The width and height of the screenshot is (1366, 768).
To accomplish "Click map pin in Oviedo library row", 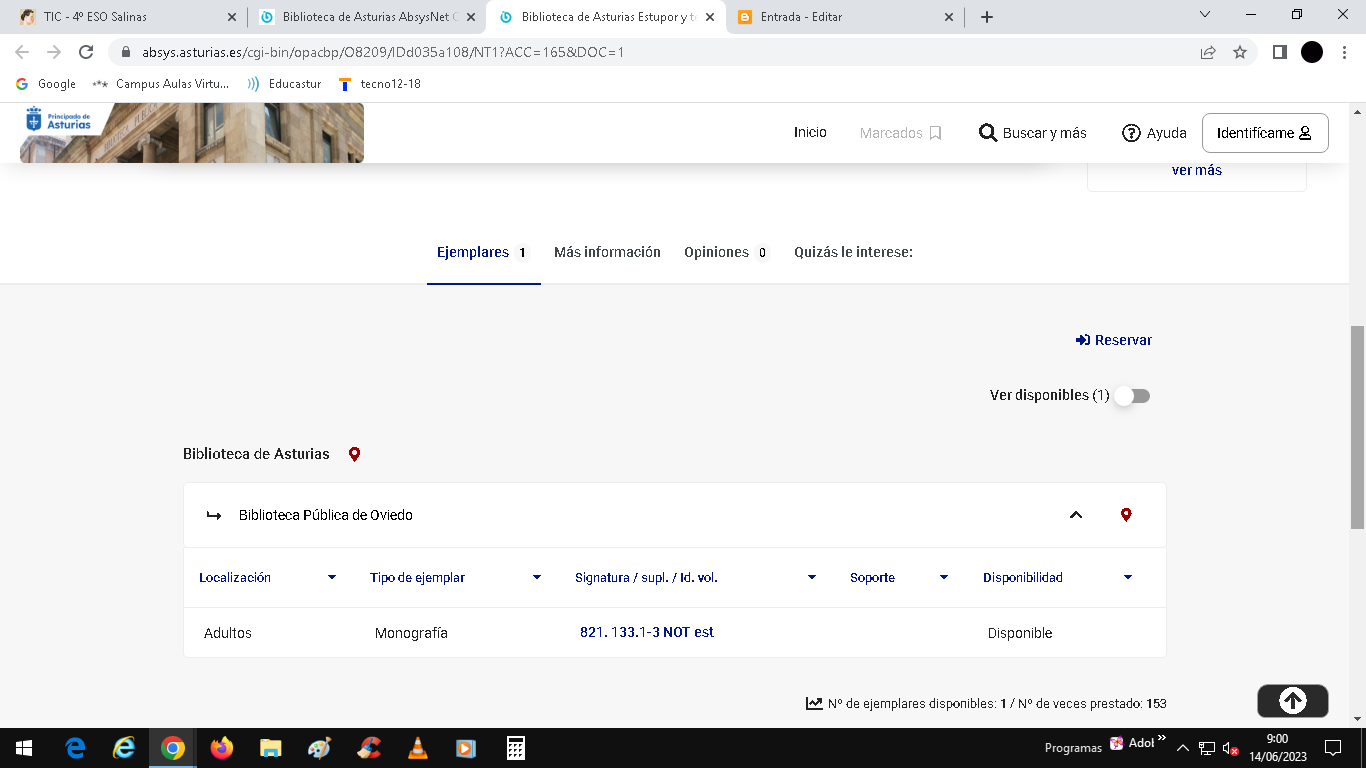I will click(1126, 515).
